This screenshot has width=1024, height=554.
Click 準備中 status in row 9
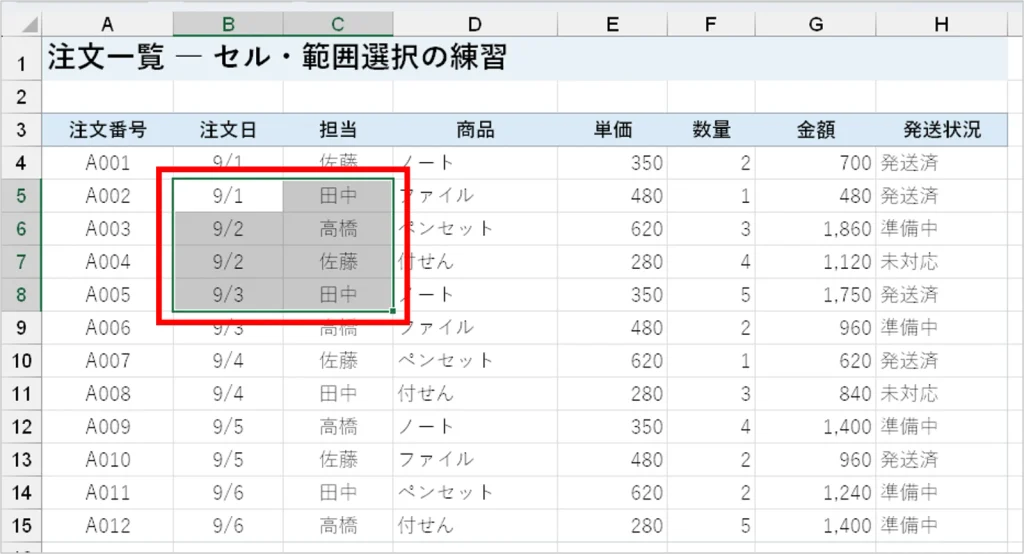click(x=941, y=327)
